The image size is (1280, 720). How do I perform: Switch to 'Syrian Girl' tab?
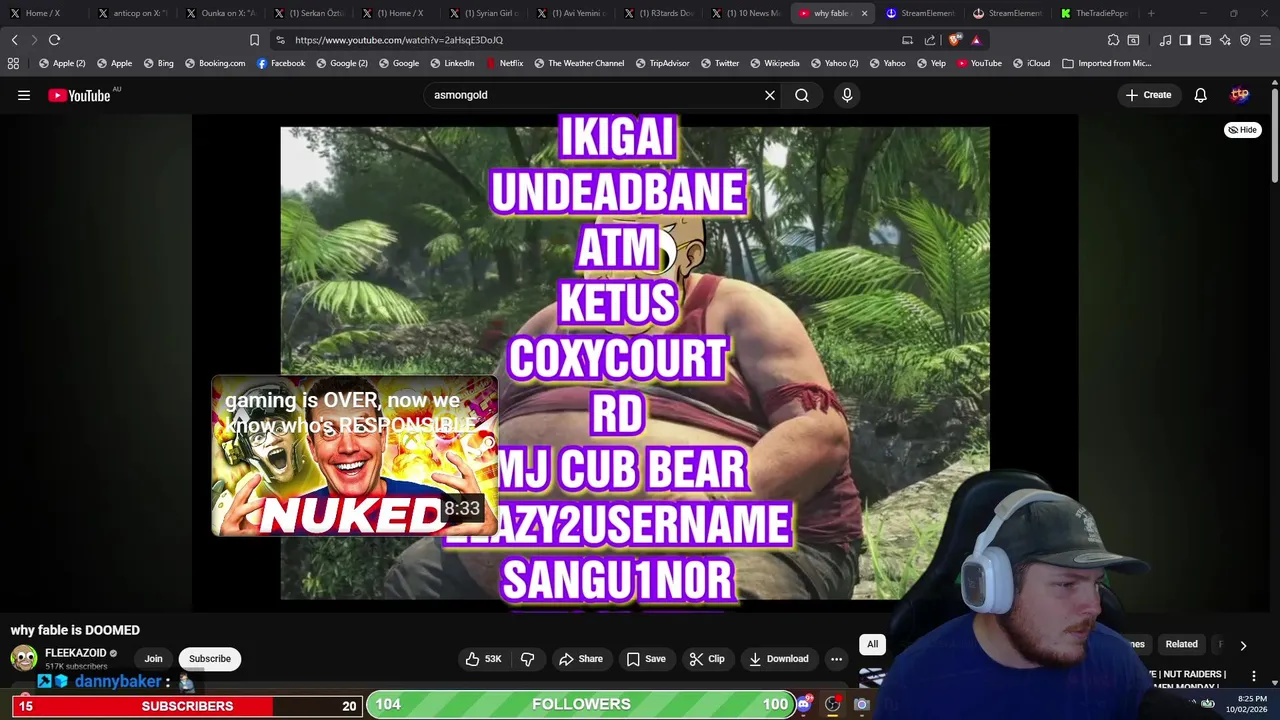tap(482, 13)
